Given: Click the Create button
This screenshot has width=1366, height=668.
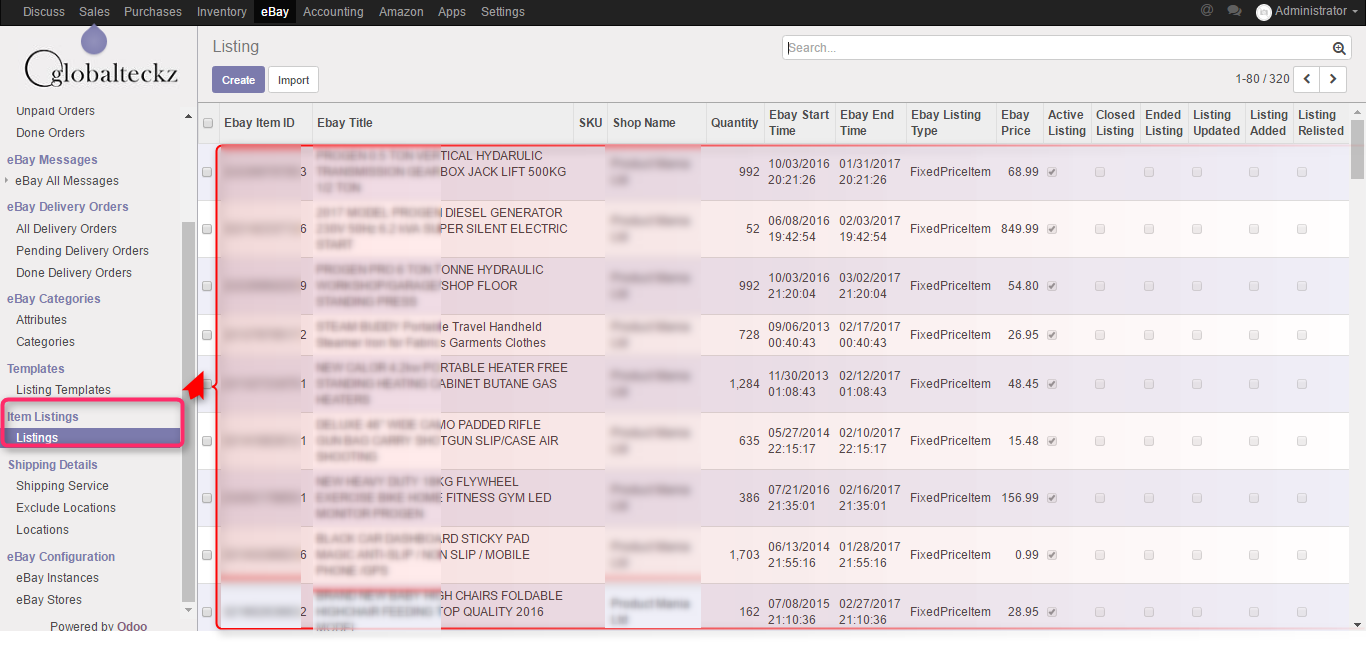Looking at the screenshot, I should 238,80.
